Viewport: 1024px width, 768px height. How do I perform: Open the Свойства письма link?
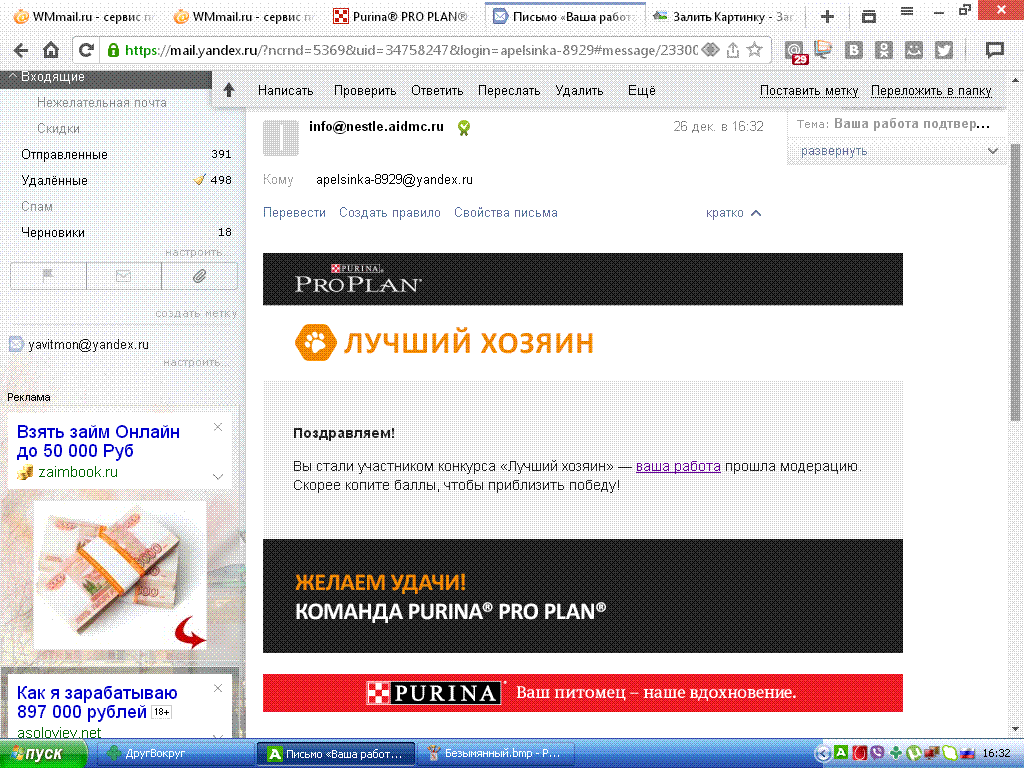pyautogui.click(x=505, y=213)
